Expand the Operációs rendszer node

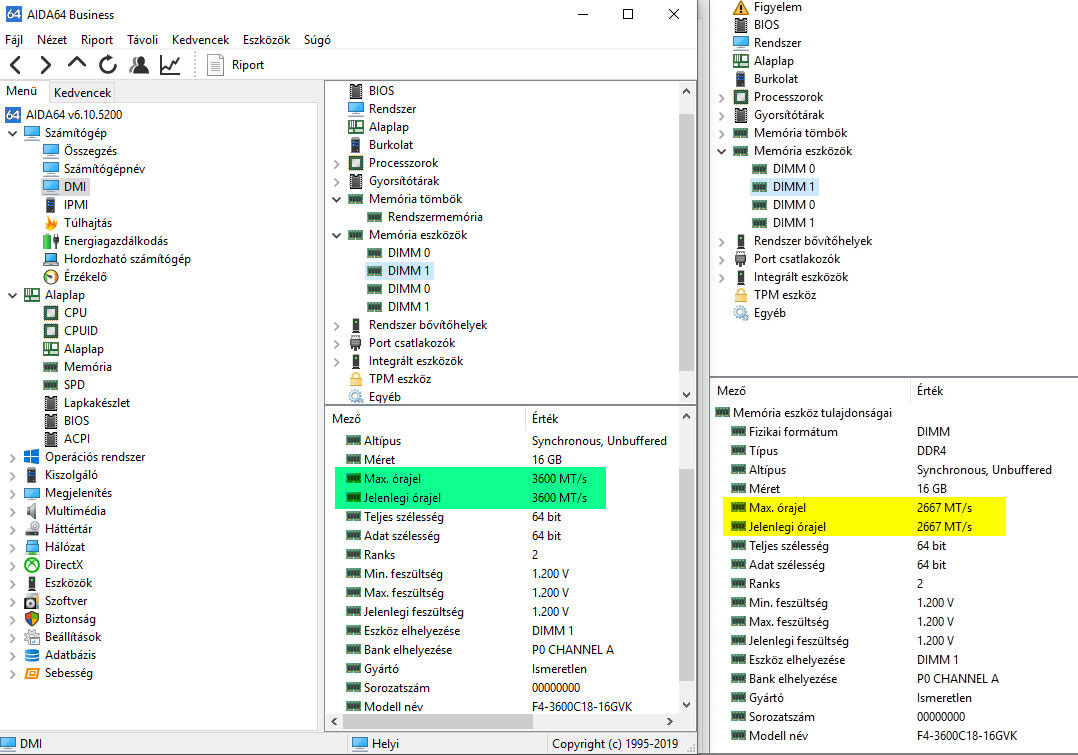tap(13, 457)
